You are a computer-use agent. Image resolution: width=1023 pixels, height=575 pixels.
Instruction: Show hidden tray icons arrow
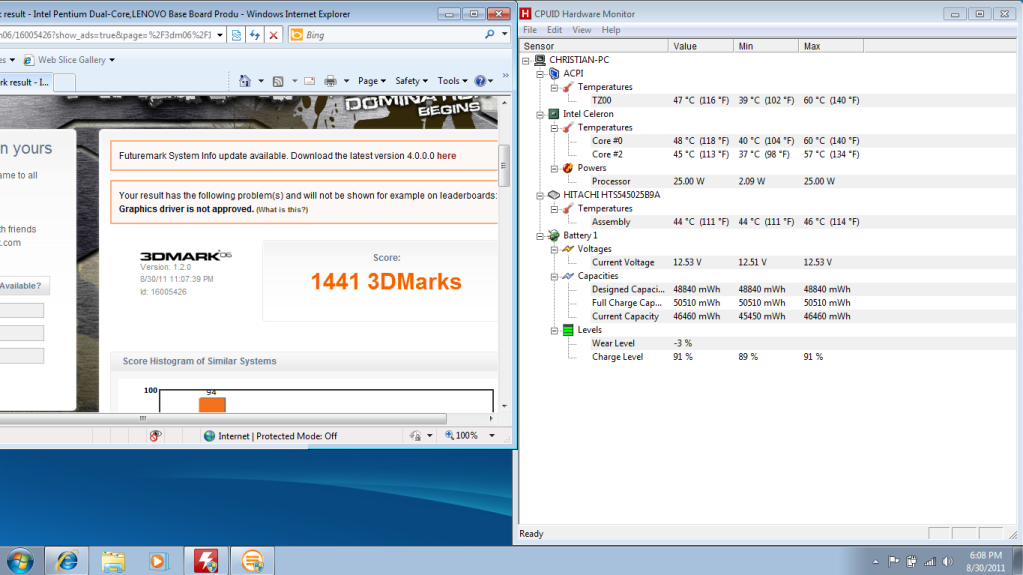[876, 561]
